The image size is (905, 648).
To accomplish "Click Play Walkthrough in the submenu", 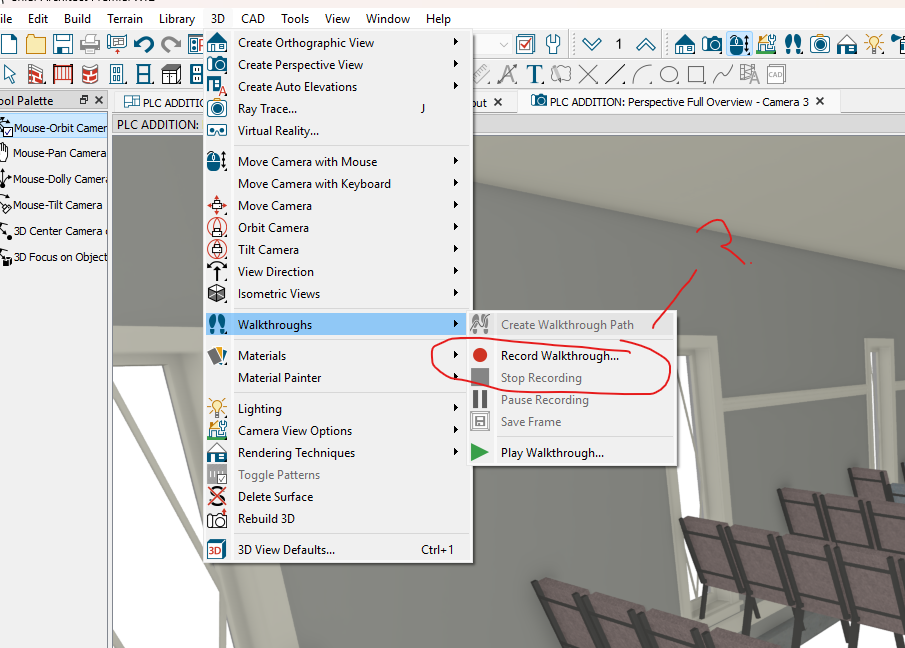I will (552, 453).
